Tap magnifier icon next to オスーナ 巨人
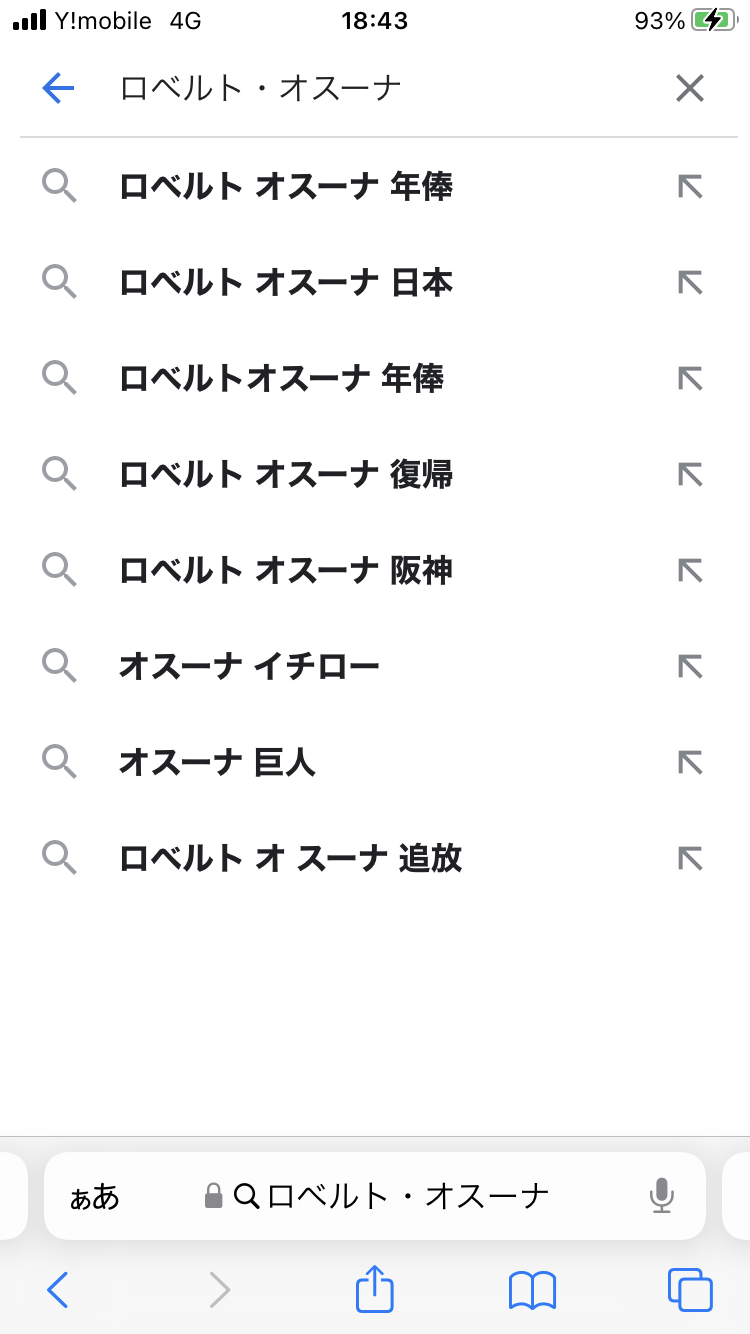The image size is (750, 1334). point(60,762)
